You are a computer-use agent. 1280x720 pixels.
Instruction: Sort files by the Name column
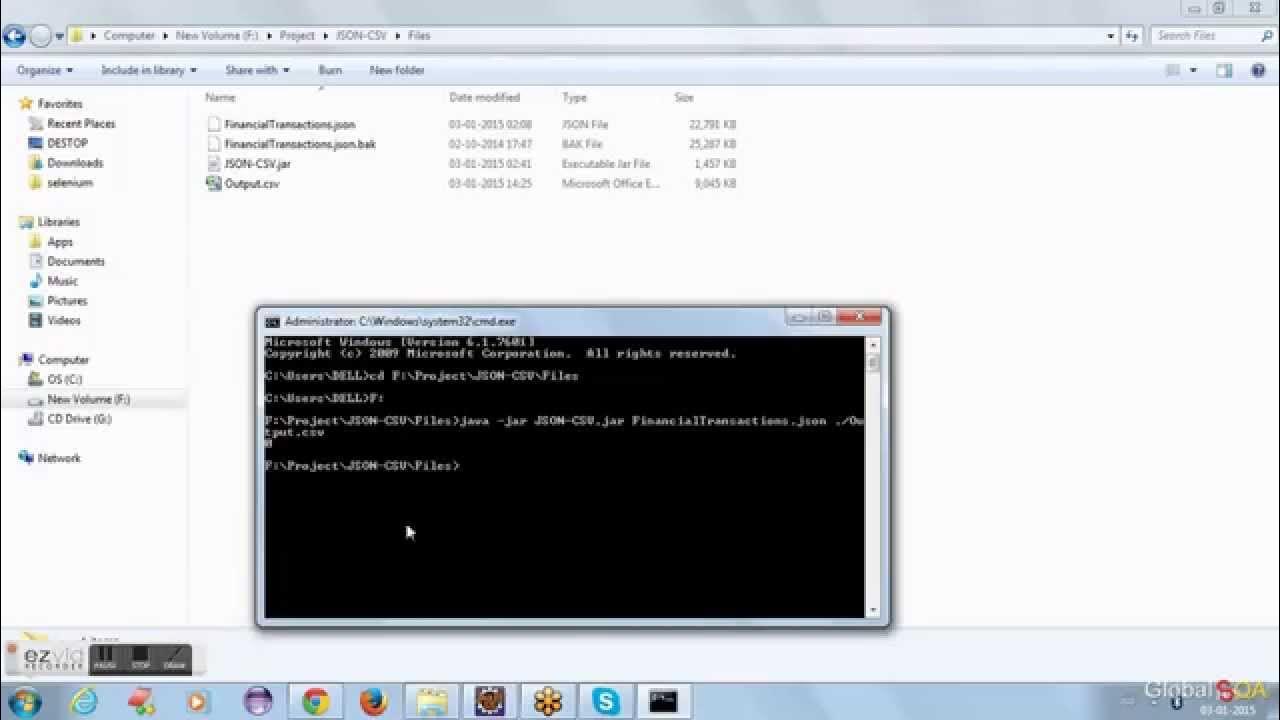click(220, 97)
